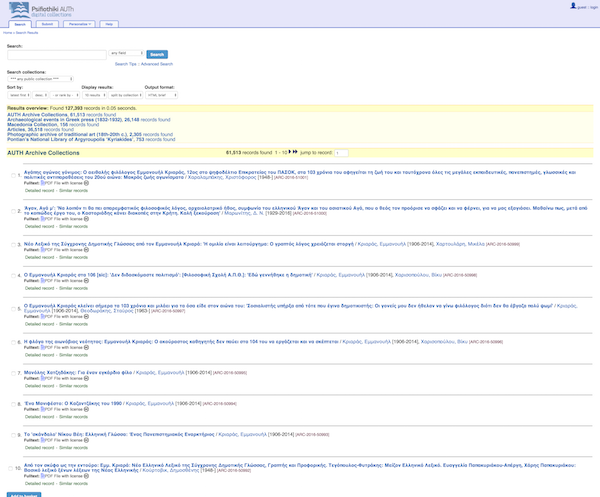Expand the search collections dropdown
Image resolution: width=600 pixels, height=497 pixels.
40,78
